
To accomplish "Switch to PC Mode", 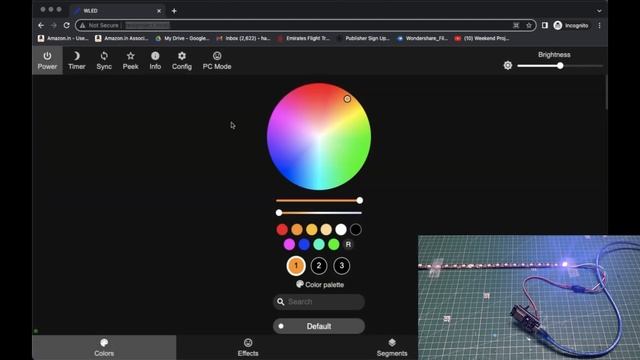I will click(x=217, y=60).
